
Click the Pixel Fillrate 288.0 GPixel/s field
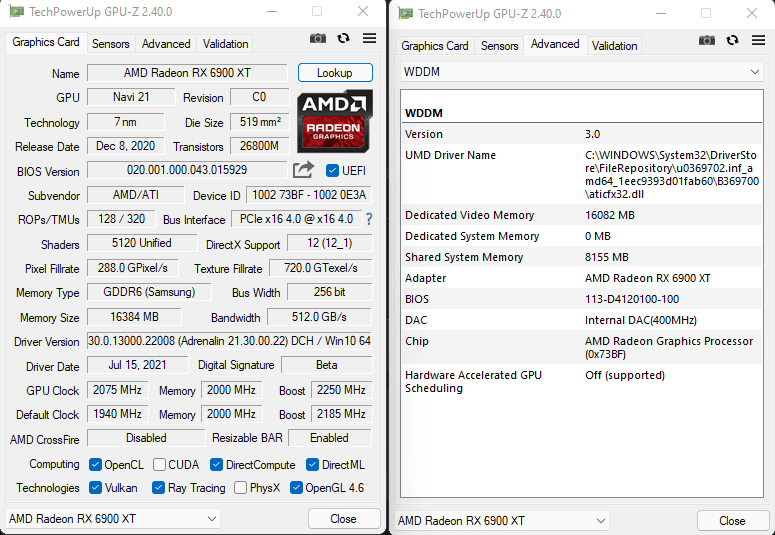(132, 268)
